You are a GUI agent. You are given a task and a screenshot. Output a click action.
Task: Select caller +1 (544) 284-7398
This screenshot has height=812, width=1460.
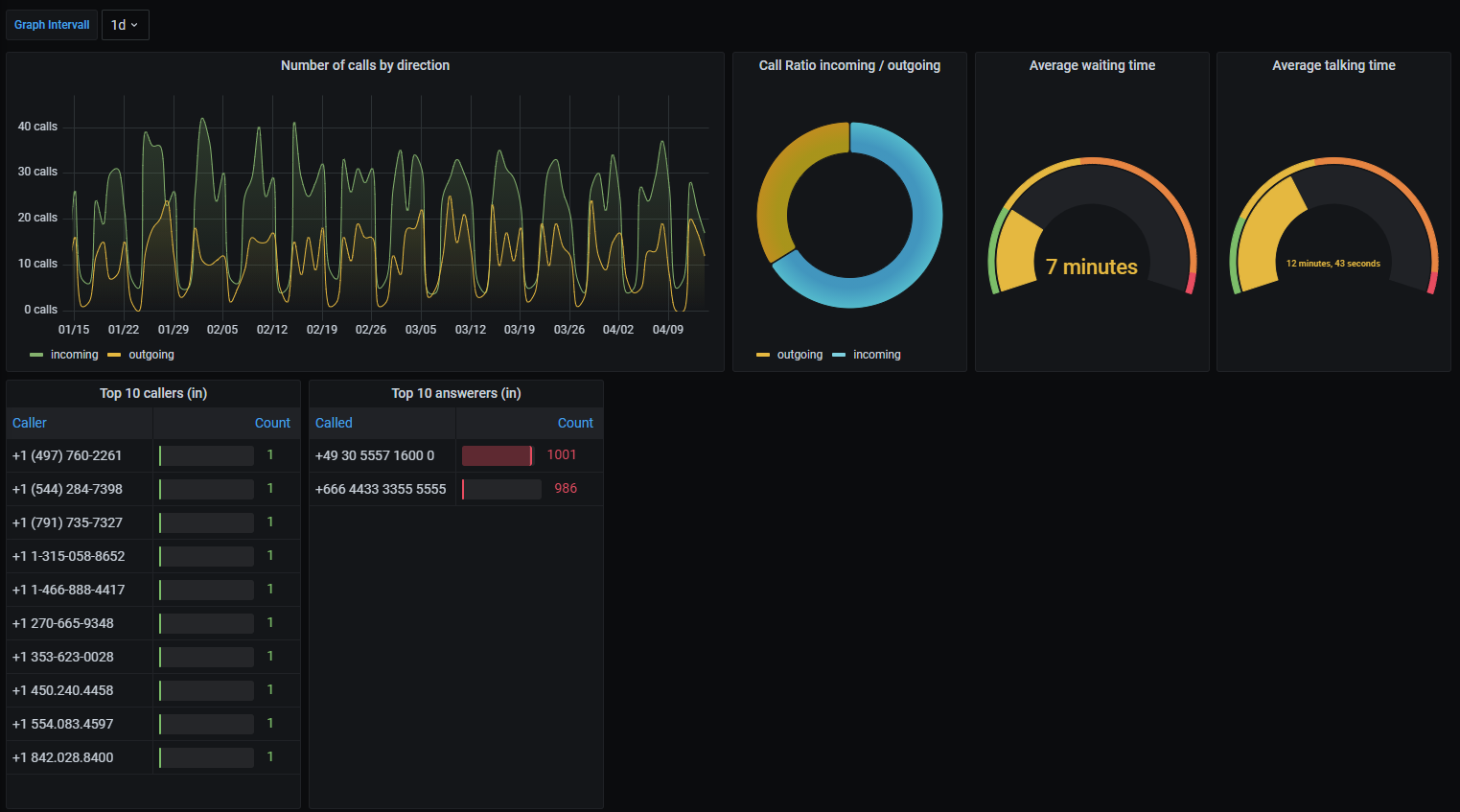coord(67,489)
